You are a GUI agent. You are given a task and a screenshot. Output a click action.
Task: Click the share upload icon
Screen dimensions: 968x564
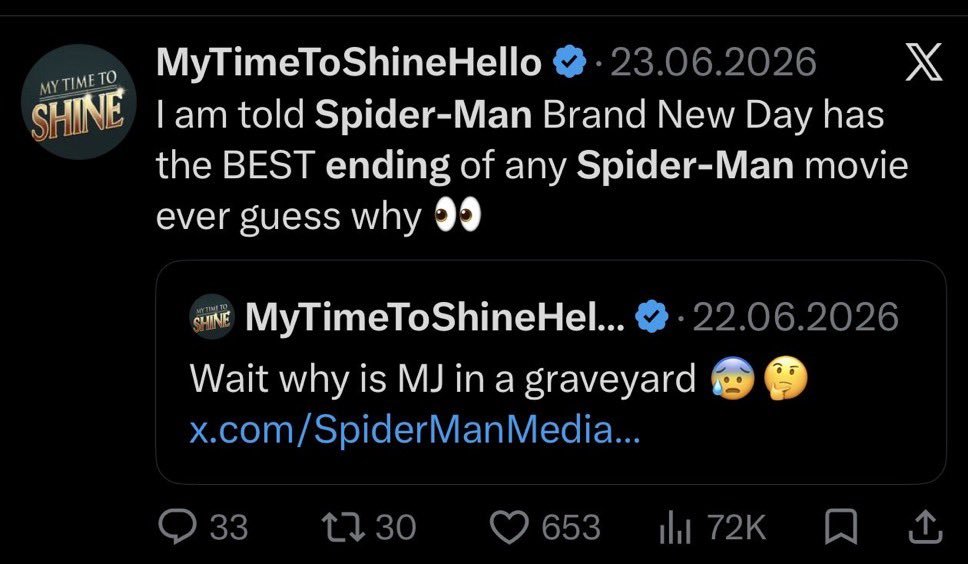click(927, 527)
